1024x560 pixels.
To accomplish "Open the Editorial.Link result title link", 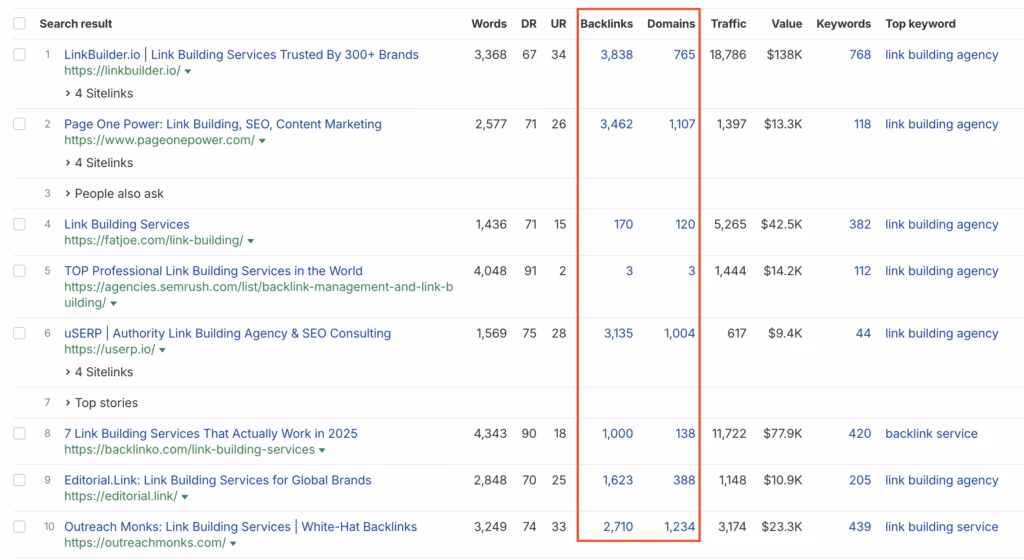I will tap(217, 480).
